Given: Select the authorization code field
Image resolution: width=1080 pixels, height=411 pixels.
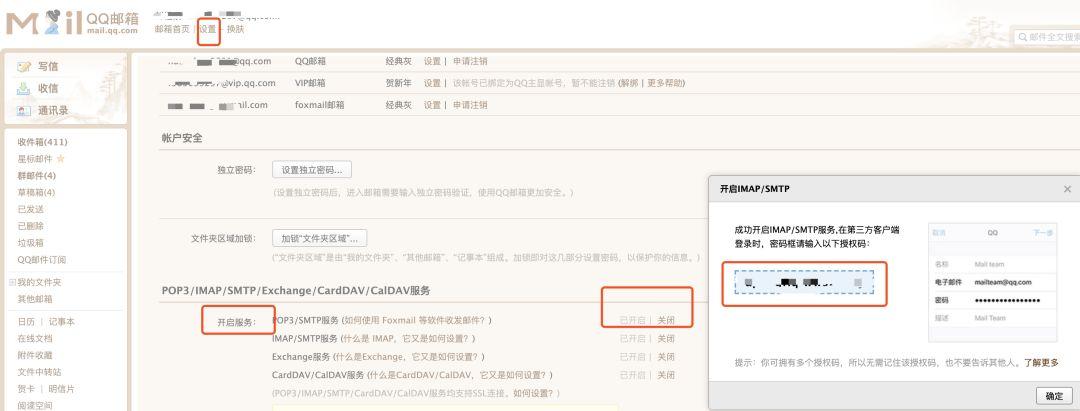Looking at the screenshot, I should tap(804, 283).
